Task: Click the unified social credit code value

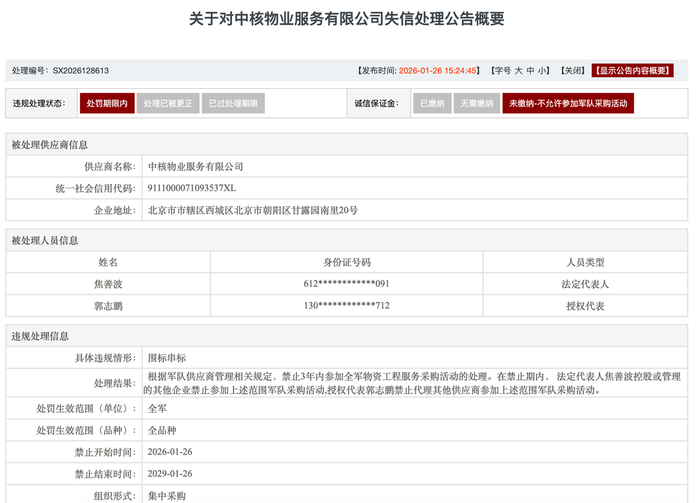Action: point(192,188)
